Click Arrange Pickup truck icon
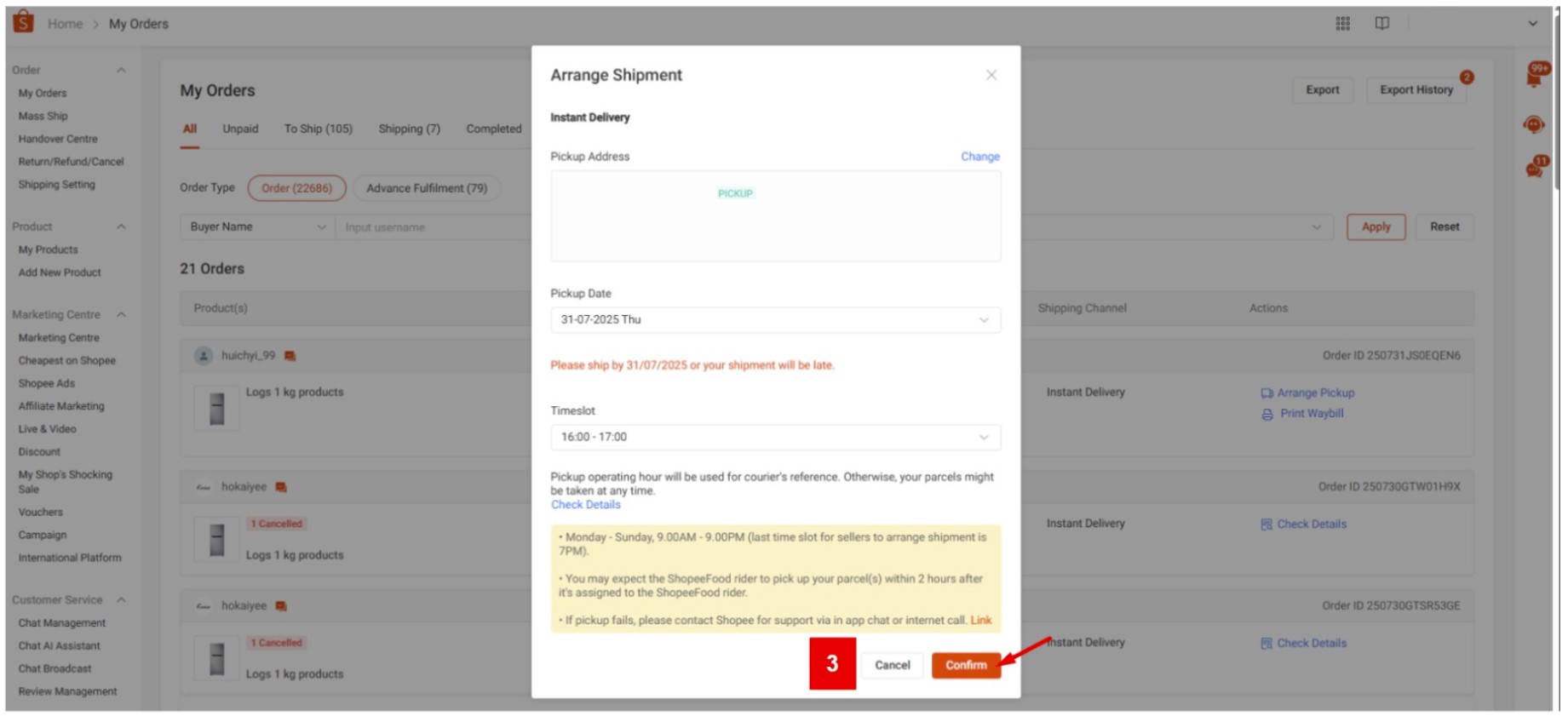 point(1267,393)
